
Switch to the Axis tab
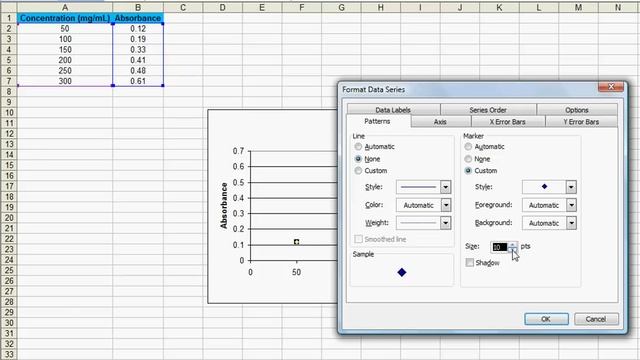tap(440, 122)
